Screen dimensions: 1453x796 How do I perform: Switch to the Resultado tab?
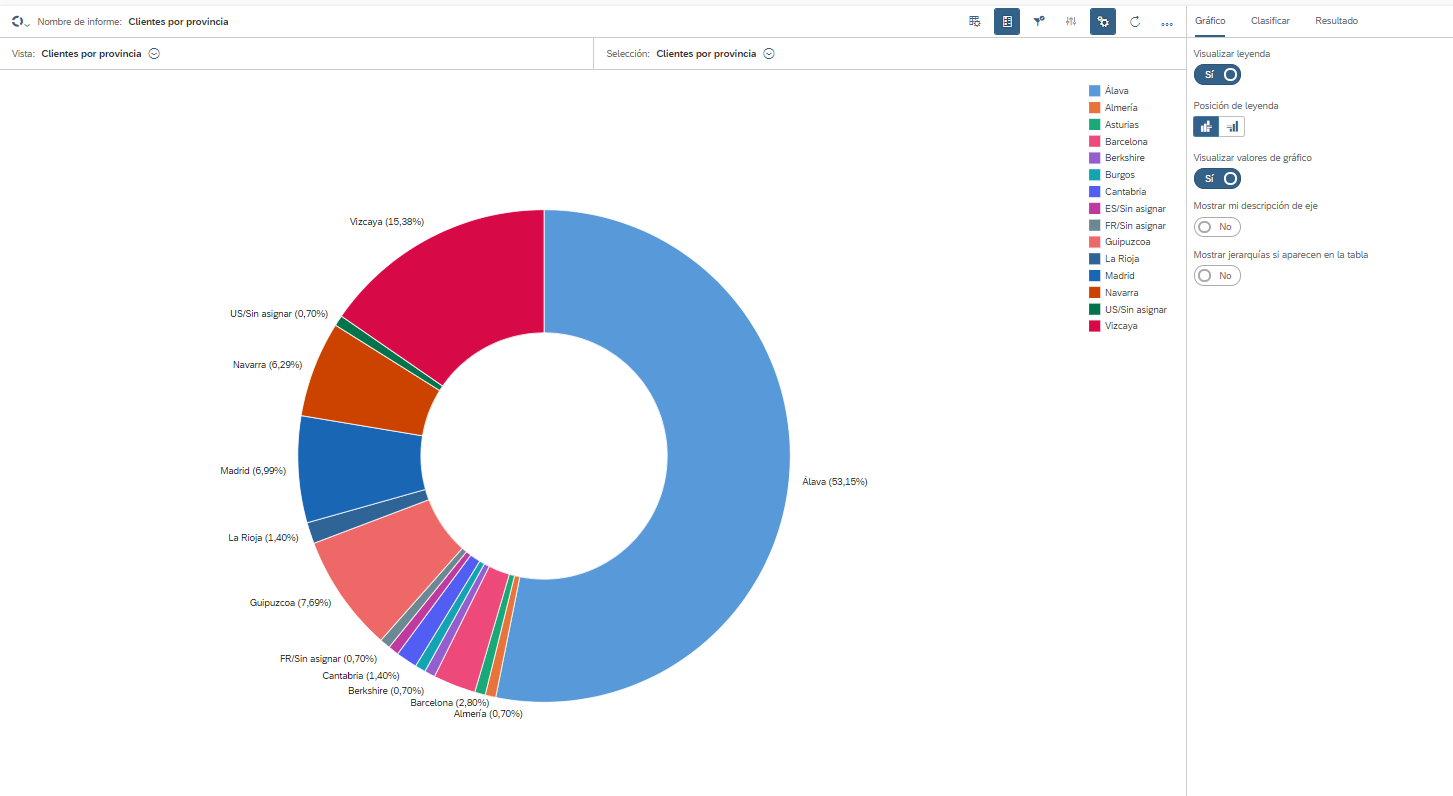pyautogui.click(x=1336, y=21)
